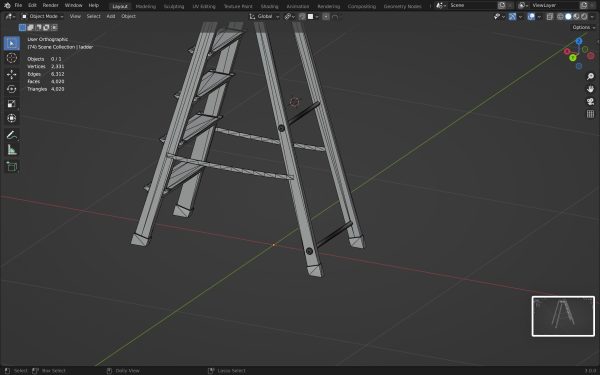600x375 pixels.
Task: Toggle proportional editing button
Action: [x=326, y=16]
